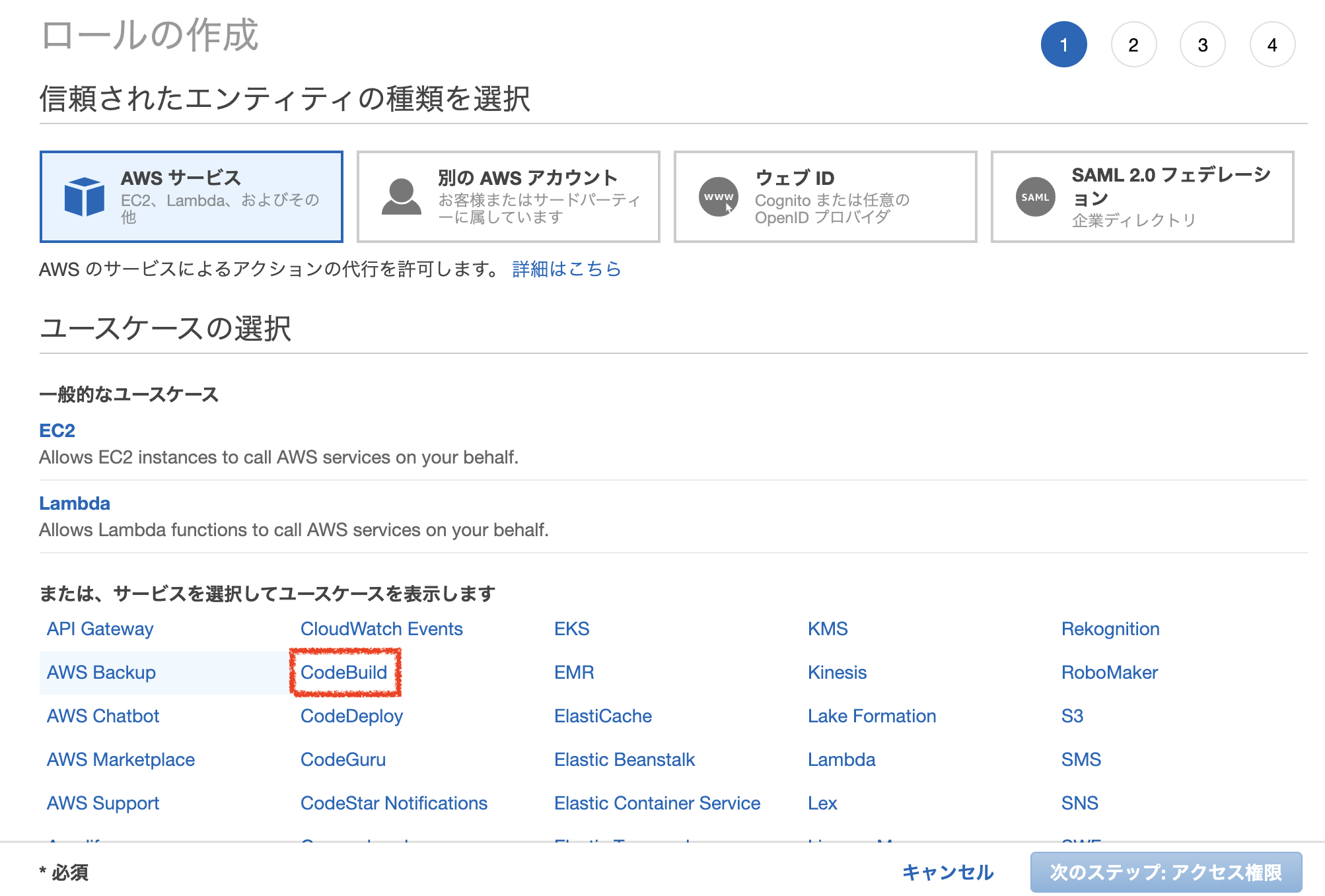Click 次のステップ: アクセス権限 button
This screenshot has height=896, width=1325.
point(1166,872)
